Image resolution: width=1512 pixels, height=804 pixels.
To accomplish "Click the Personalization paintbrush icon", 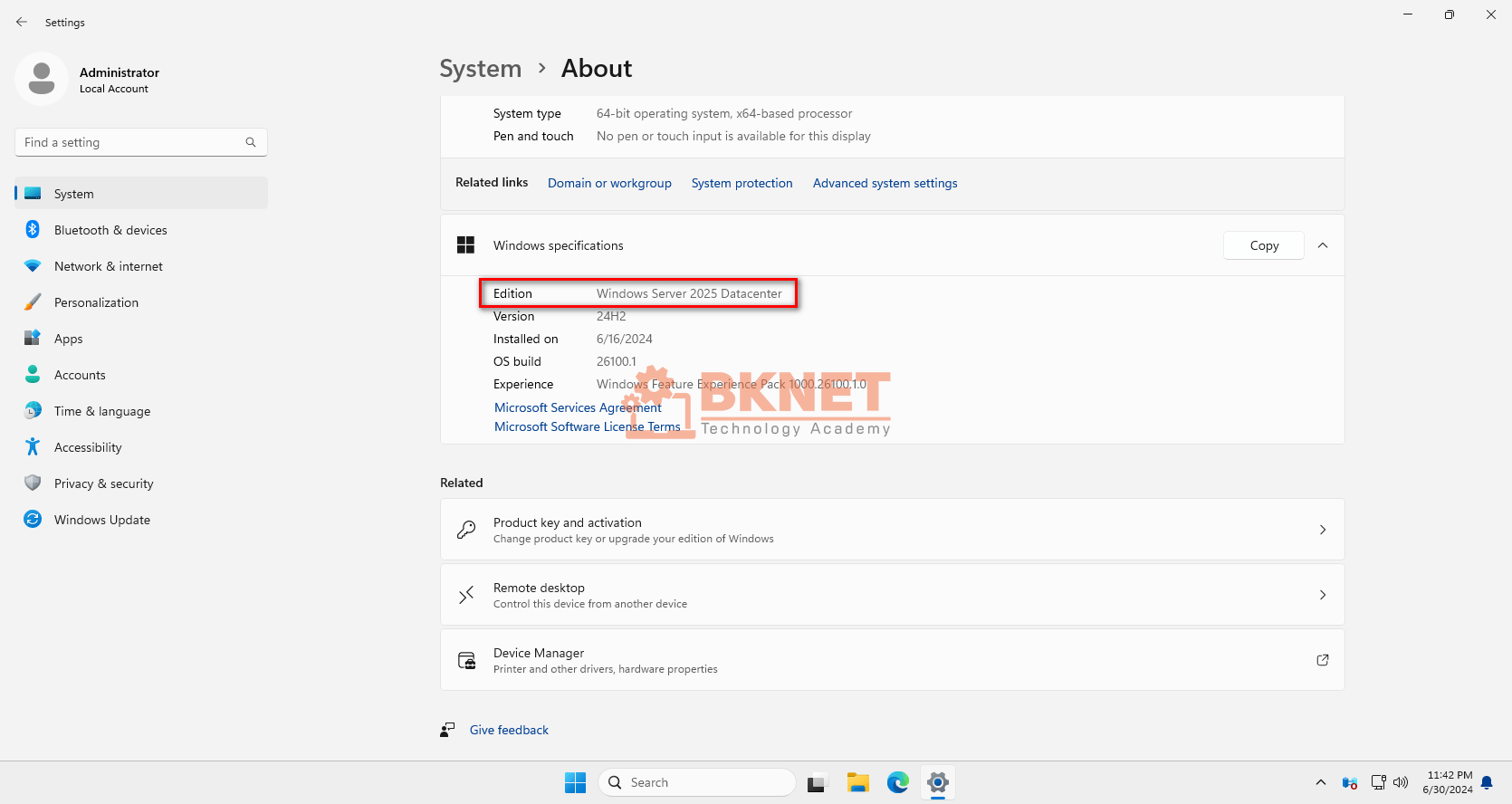I will click(x=33, y=301).
